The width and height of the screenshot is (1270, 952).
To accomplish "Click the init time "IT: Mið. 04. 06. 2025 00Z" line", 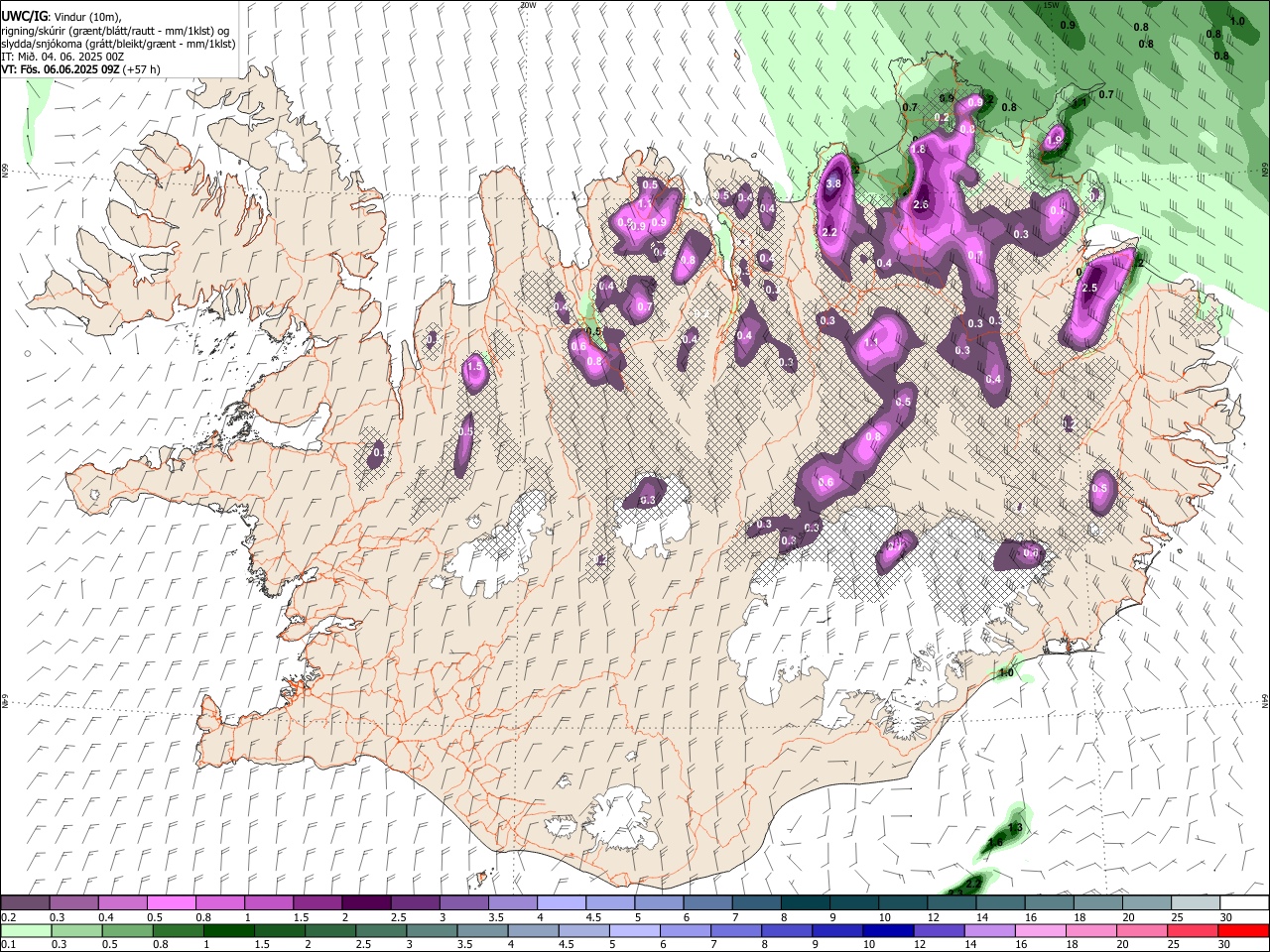I will pos(63,57).
